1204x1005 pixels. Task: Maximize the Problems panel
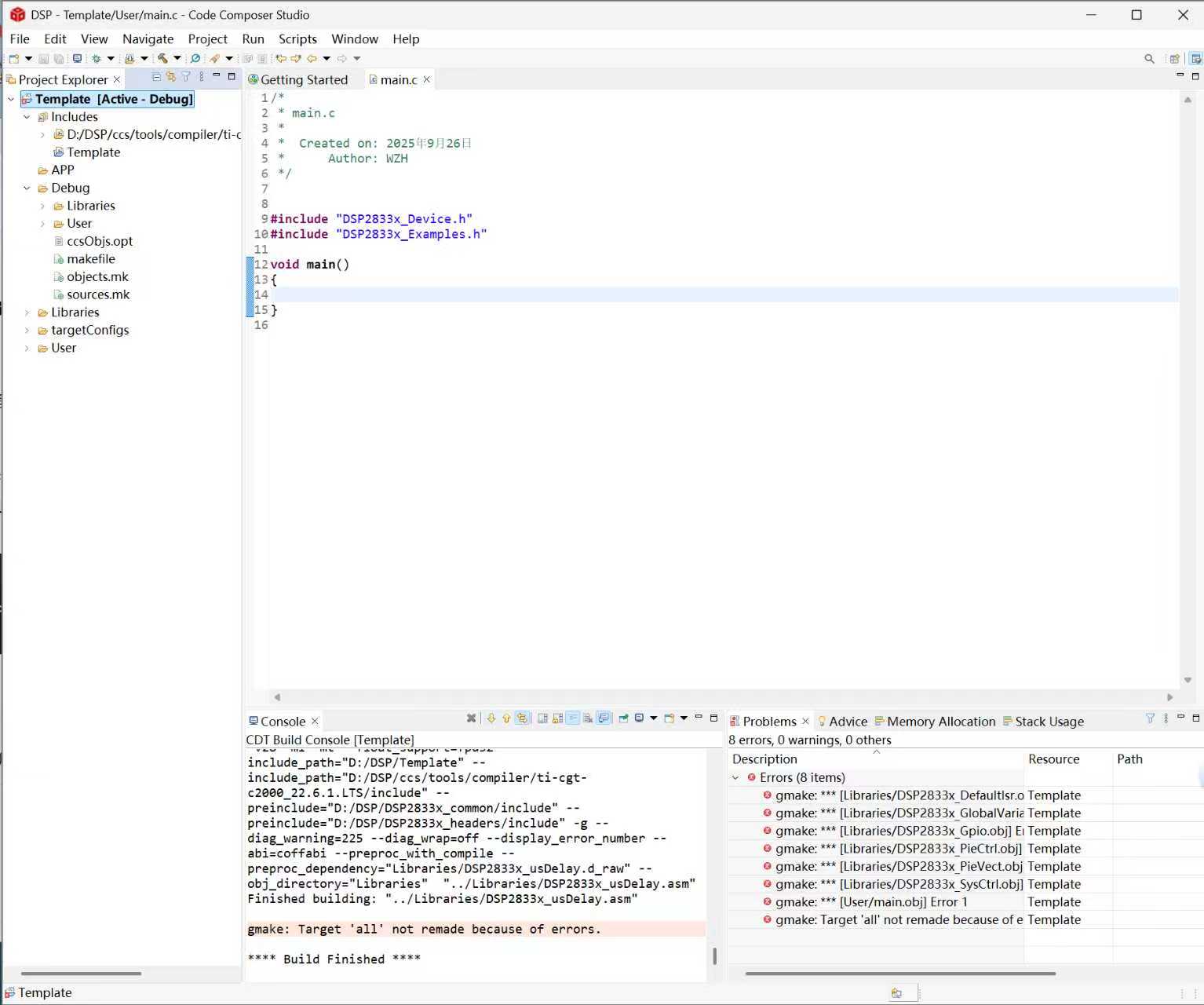tap(1195, 718)
